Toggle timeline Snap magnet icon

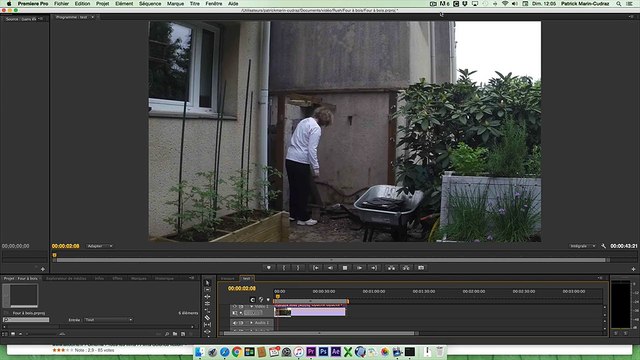pos(253,300)
